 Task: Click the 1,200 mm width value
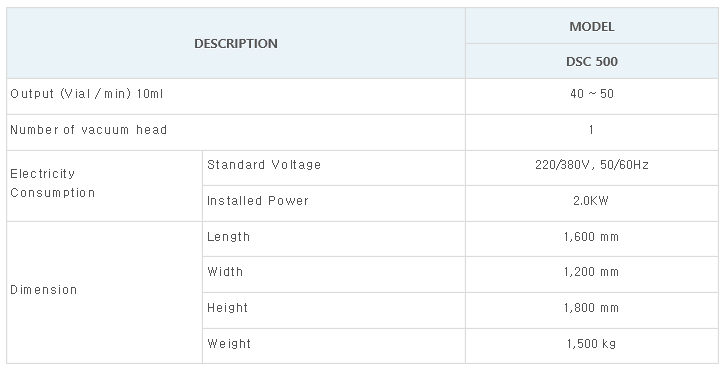point(591,272)
